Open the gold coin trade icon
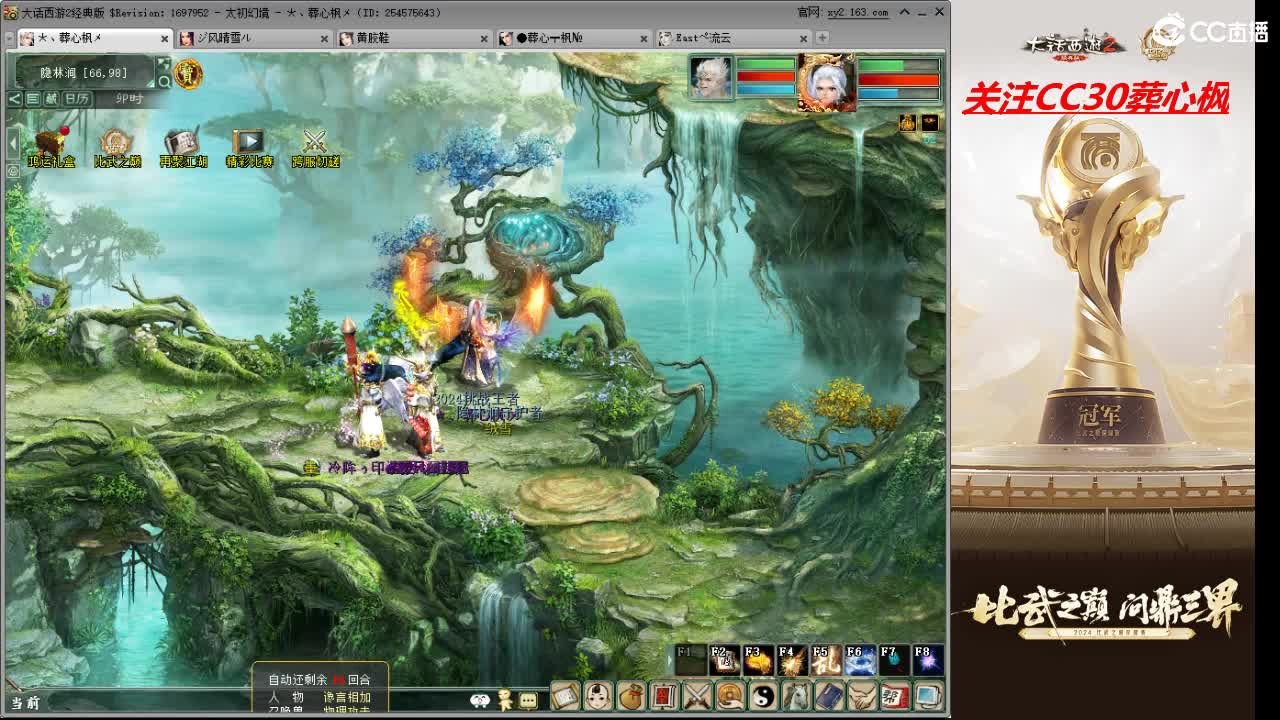 (x=730, y=695)
